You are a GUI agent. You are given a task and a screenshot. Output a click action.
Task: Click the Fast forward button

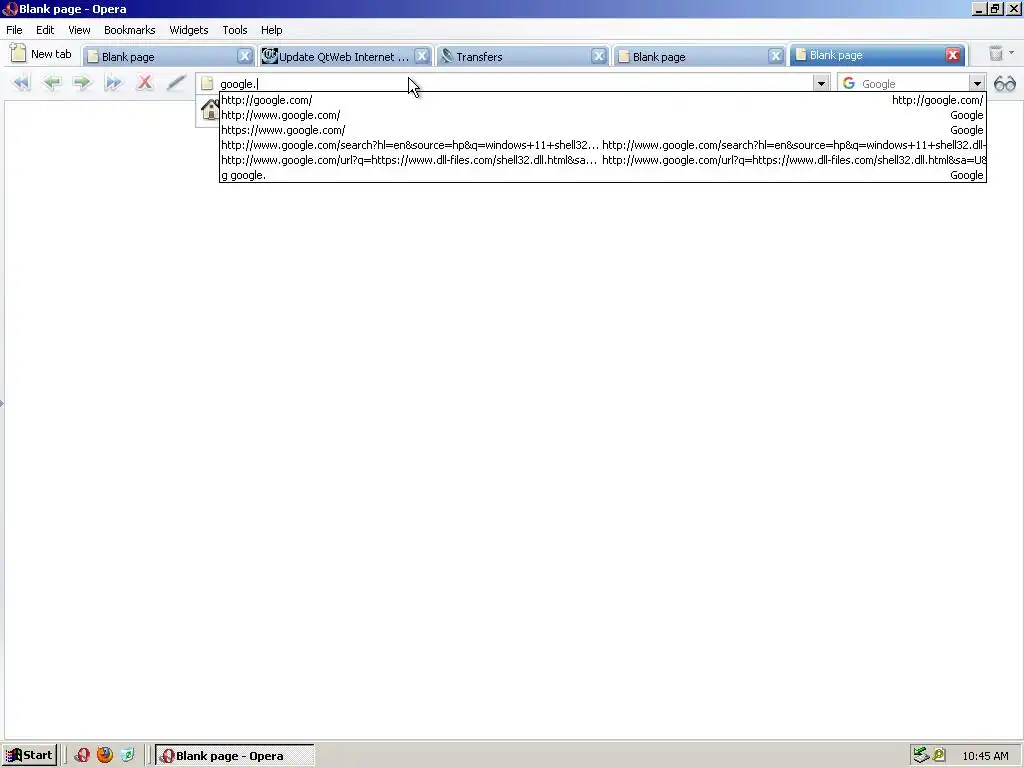[113, 83]
